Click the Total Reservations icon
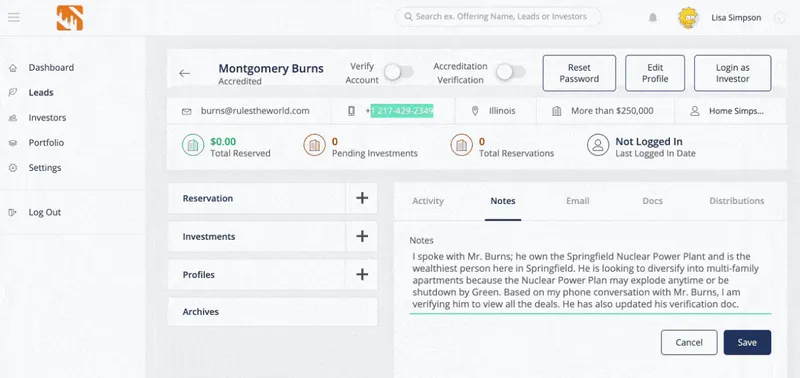Viewport: 800px width, 378px height. point(461,145)
